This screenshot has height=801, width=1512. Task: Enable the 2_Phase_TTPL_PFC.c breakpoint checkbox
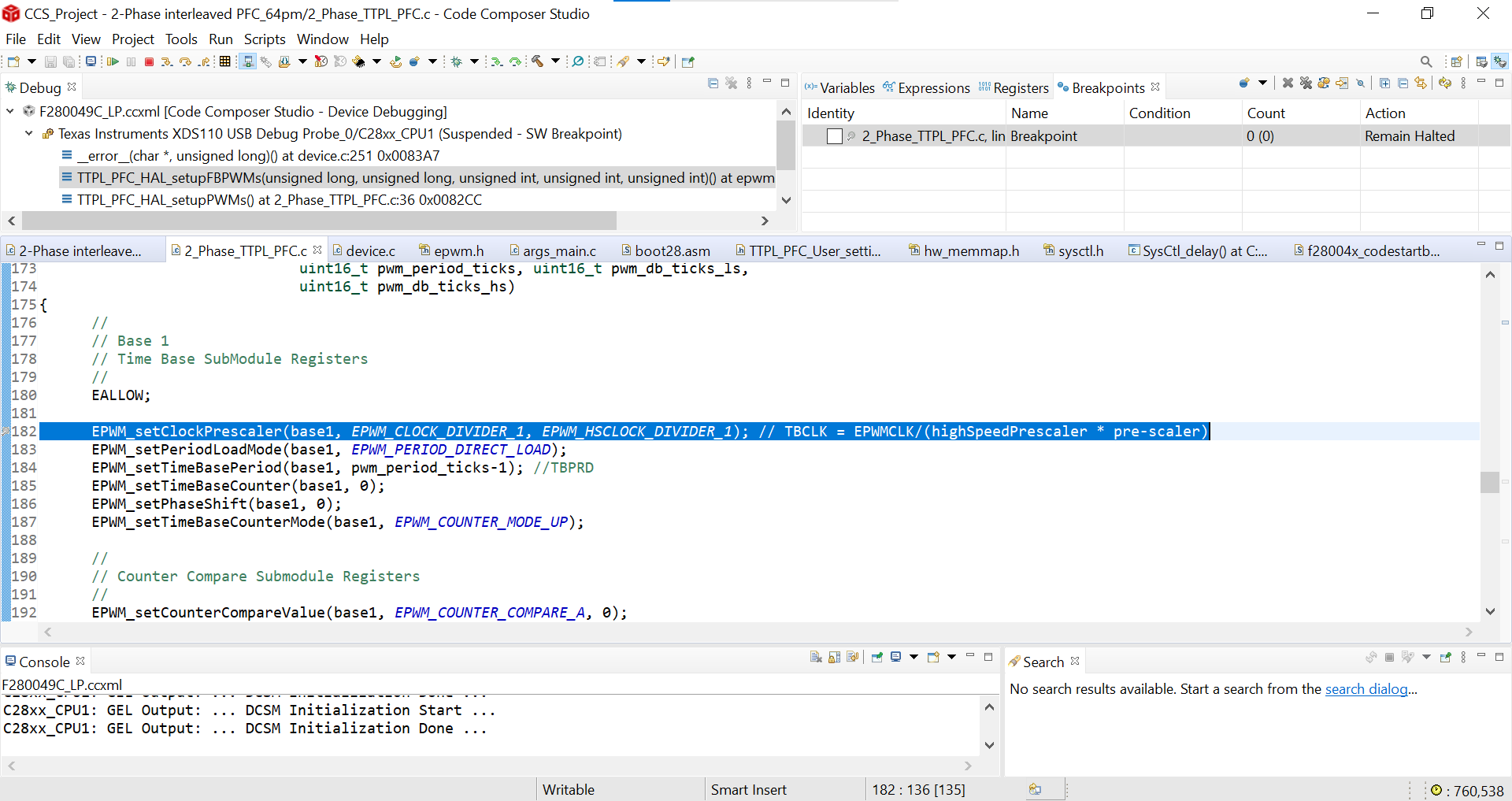point(835,136)
